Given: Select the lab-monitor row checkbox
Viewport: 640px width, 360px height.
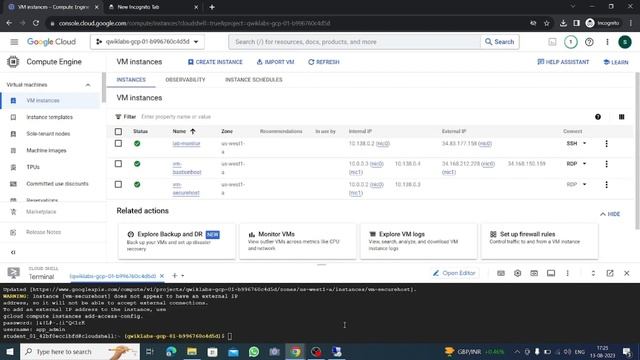Looking at the screenshot, I should tap(118, 144).
